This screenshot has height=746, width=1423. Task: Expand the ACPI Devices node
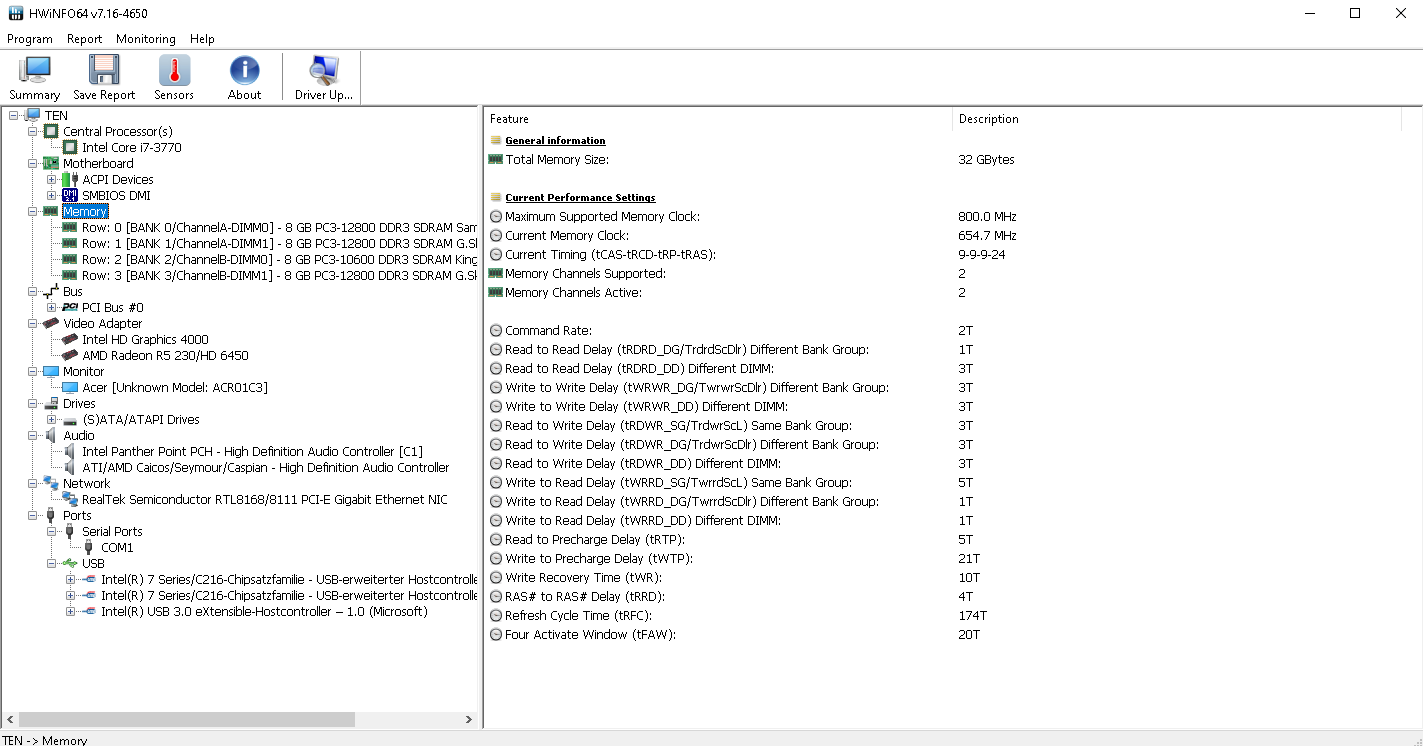[x=51, y=180]
